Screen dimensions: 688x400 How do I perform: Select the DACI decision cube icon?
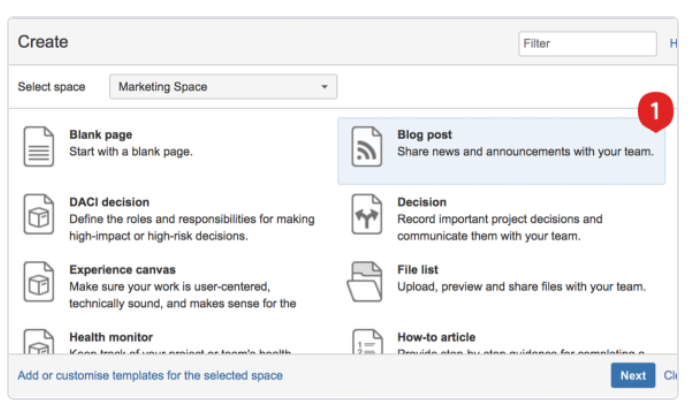tap(39, 214)
